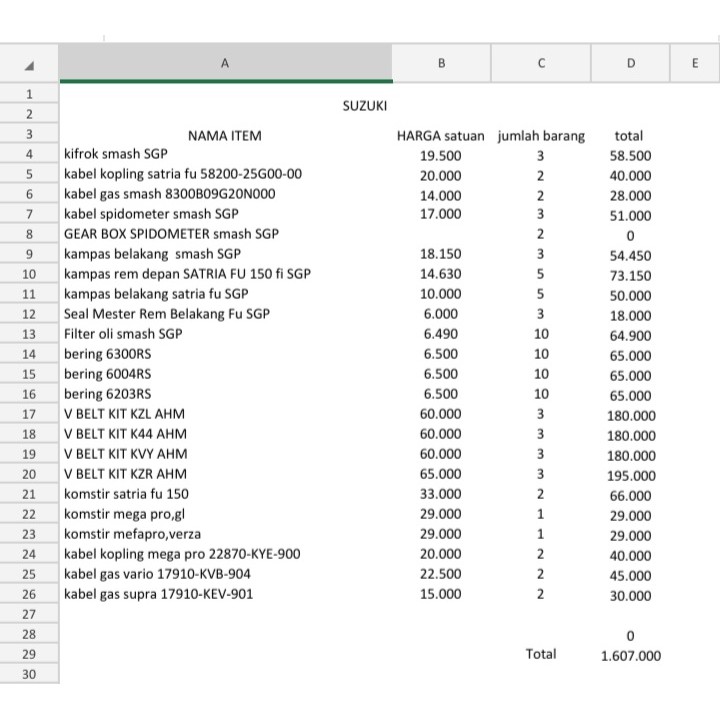Click the SUZUKI title cell

[365, 105]
